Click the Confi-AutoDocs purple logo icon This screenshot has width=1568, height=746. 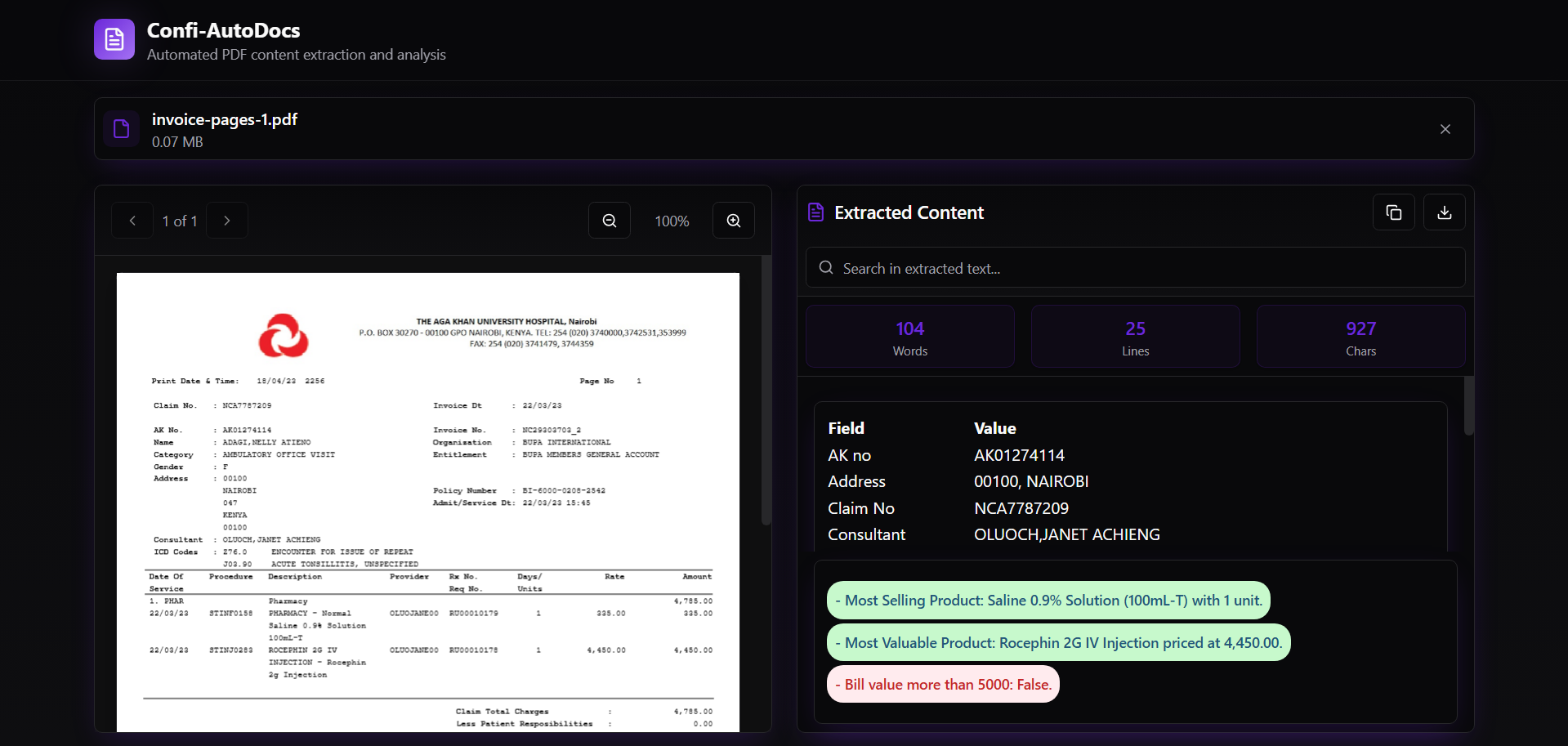pos(114,39)
